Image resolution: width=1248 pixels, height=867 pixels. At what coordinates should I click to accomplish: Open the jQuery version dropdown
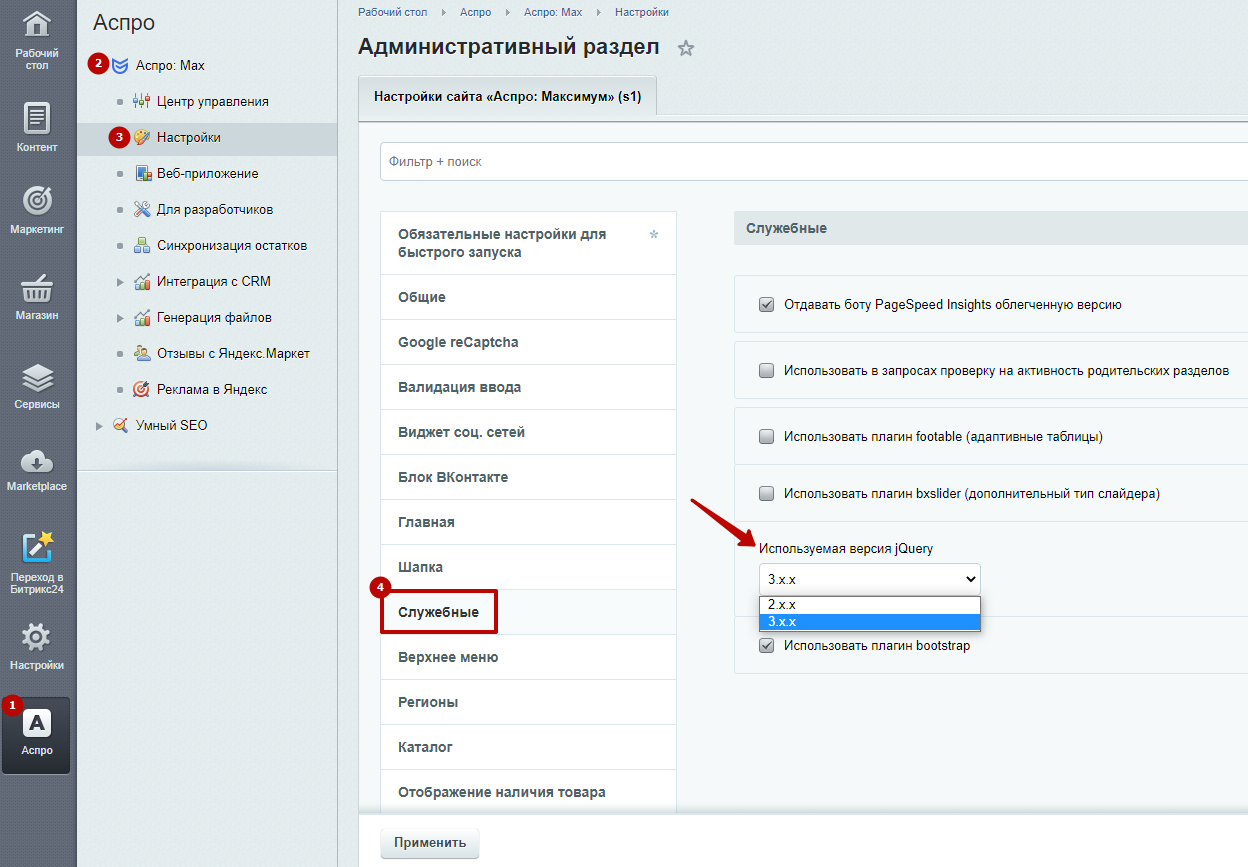pos(869,579)
